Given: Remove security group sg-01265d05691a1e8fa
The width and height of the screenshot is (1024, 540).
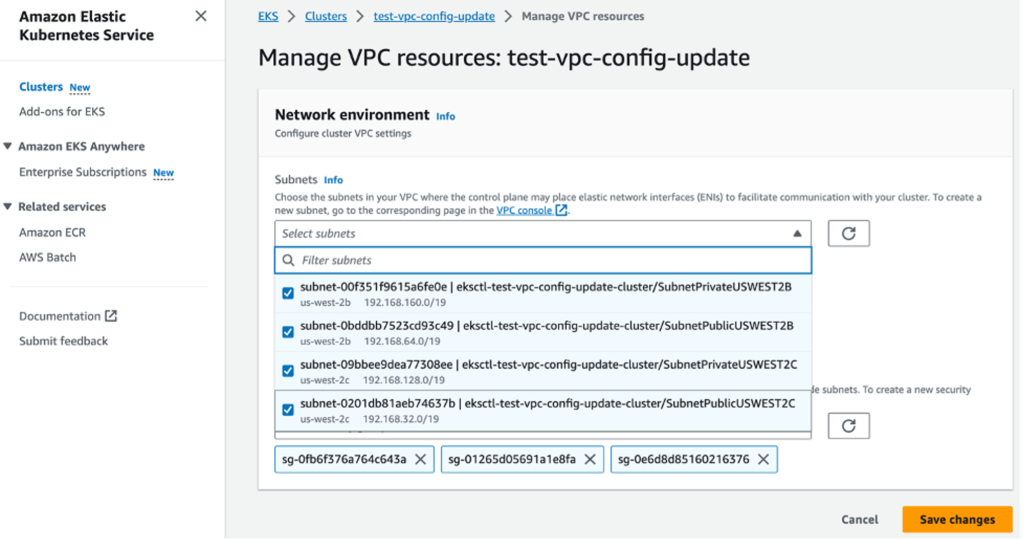Looking at the screenshot, I should tap(590, 459).
